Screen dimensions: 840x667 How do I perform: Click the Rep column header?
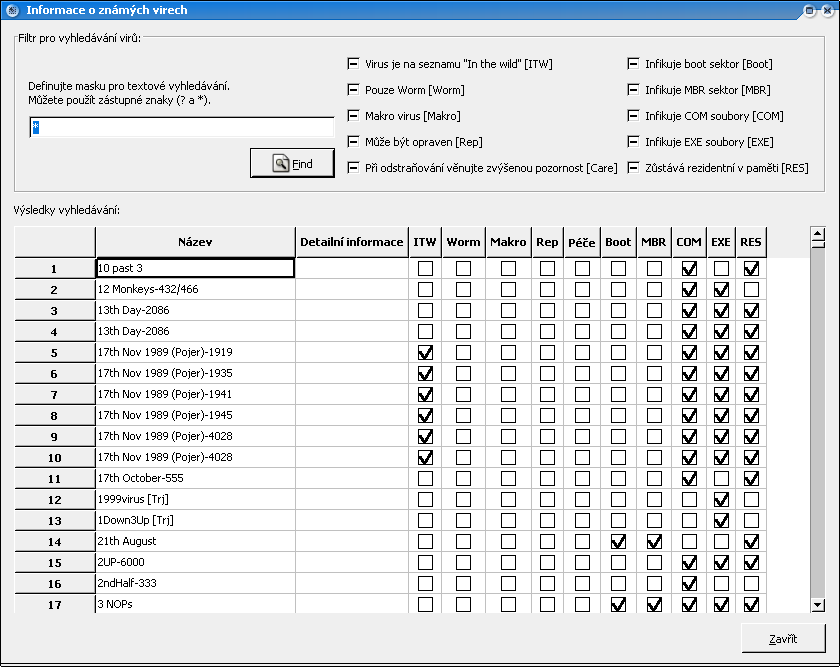(x=548, y=242)
